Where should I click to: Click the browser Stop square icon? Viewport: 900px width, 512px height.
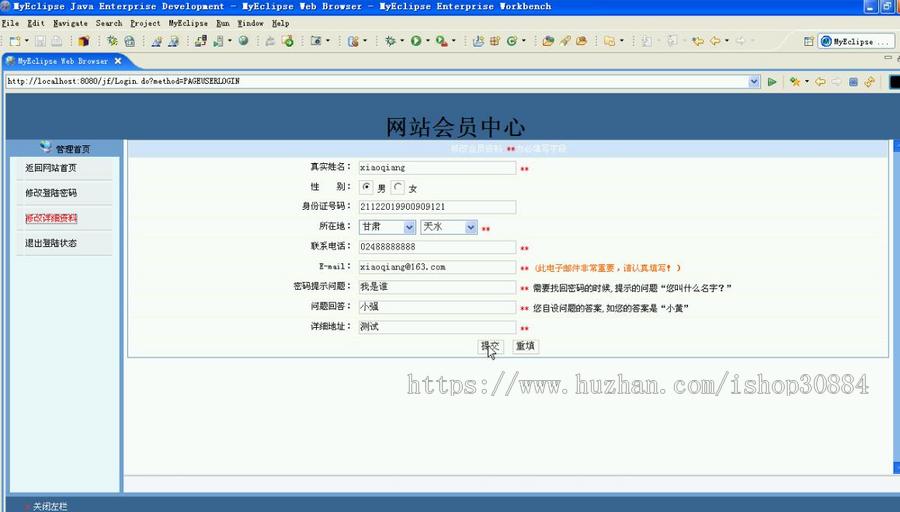pos(854,82)
